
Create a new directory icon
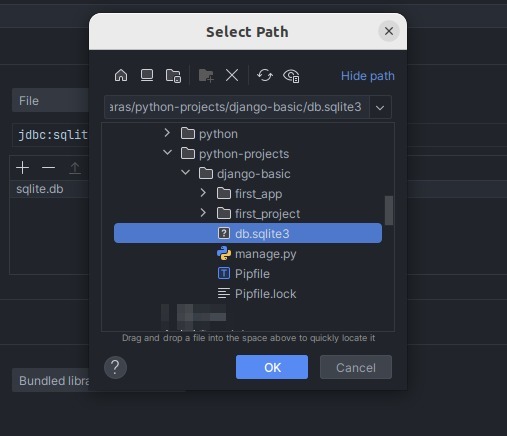click(x=206, y=75)
